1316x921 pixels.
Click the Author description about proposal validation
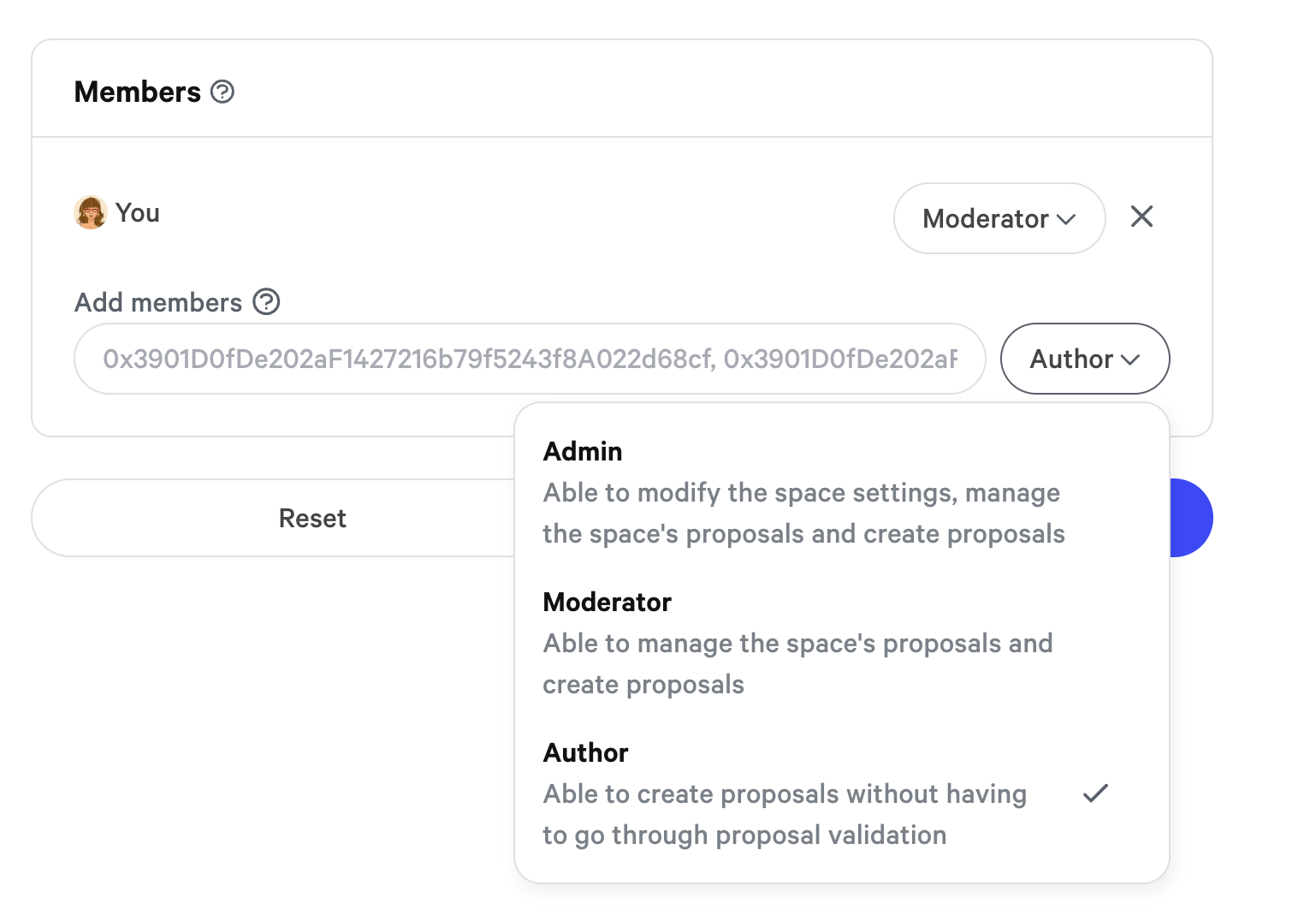[784, 815]
